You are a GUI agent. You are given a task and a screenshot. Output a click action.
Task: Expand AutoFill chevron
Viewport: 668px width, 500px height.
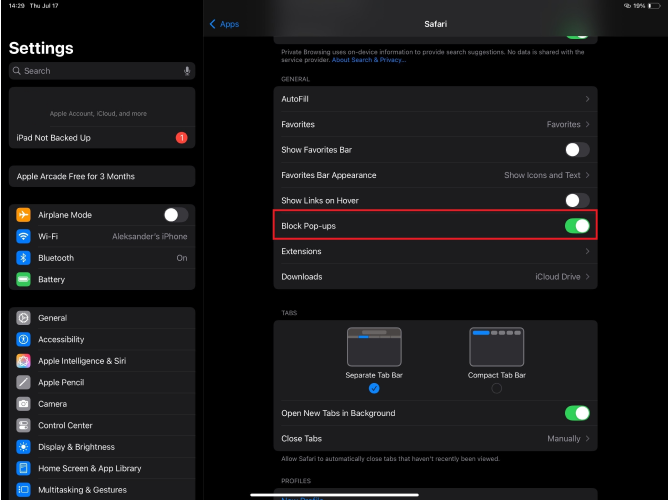coord(587,99)
